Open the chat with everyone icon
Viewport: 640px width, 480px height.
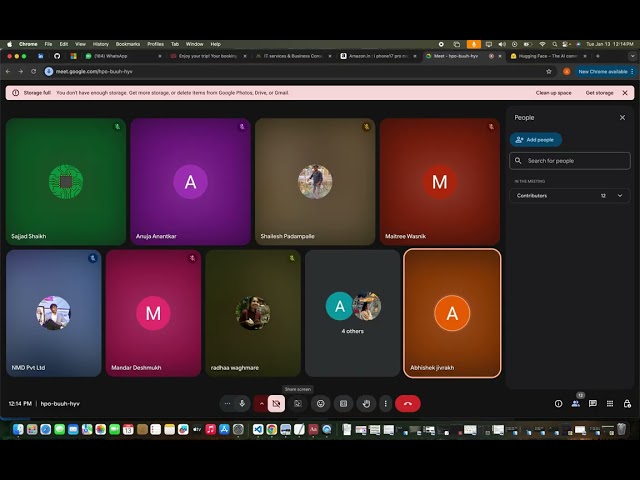[x=593, y=403]
